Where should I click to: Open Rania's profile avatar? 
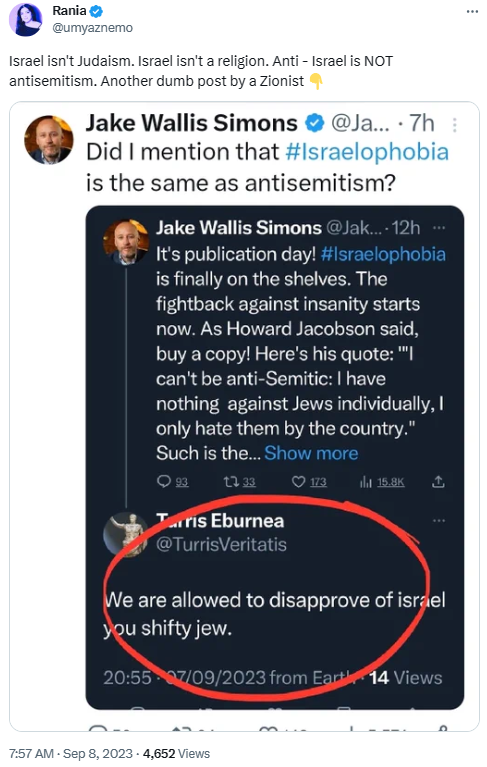(x=26, y=20)
